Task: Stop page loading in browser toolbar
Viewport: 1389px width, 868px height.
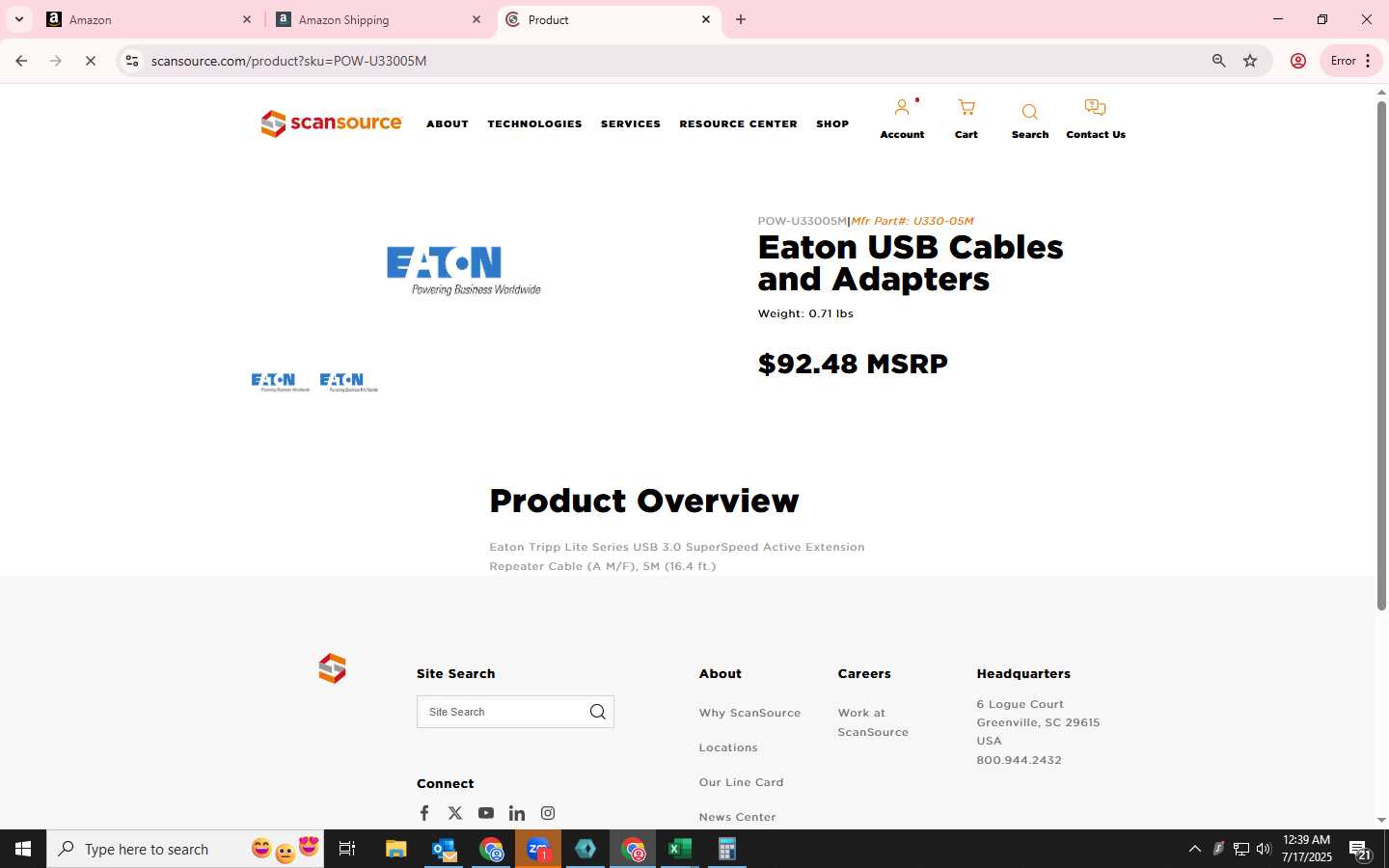Action: pyautogui.click(x=90, y=61)
